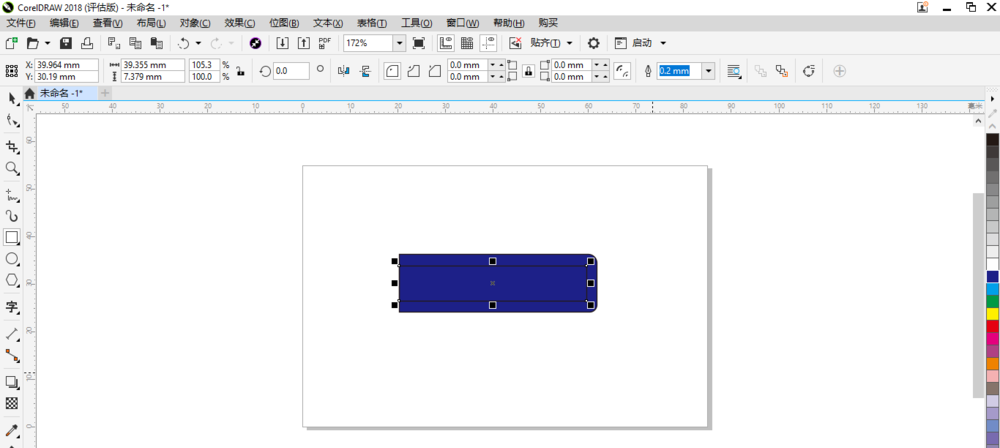This screenshot has height=448, width=1000.
Task: Toggle Show rulers button
Action: (446, 43)
